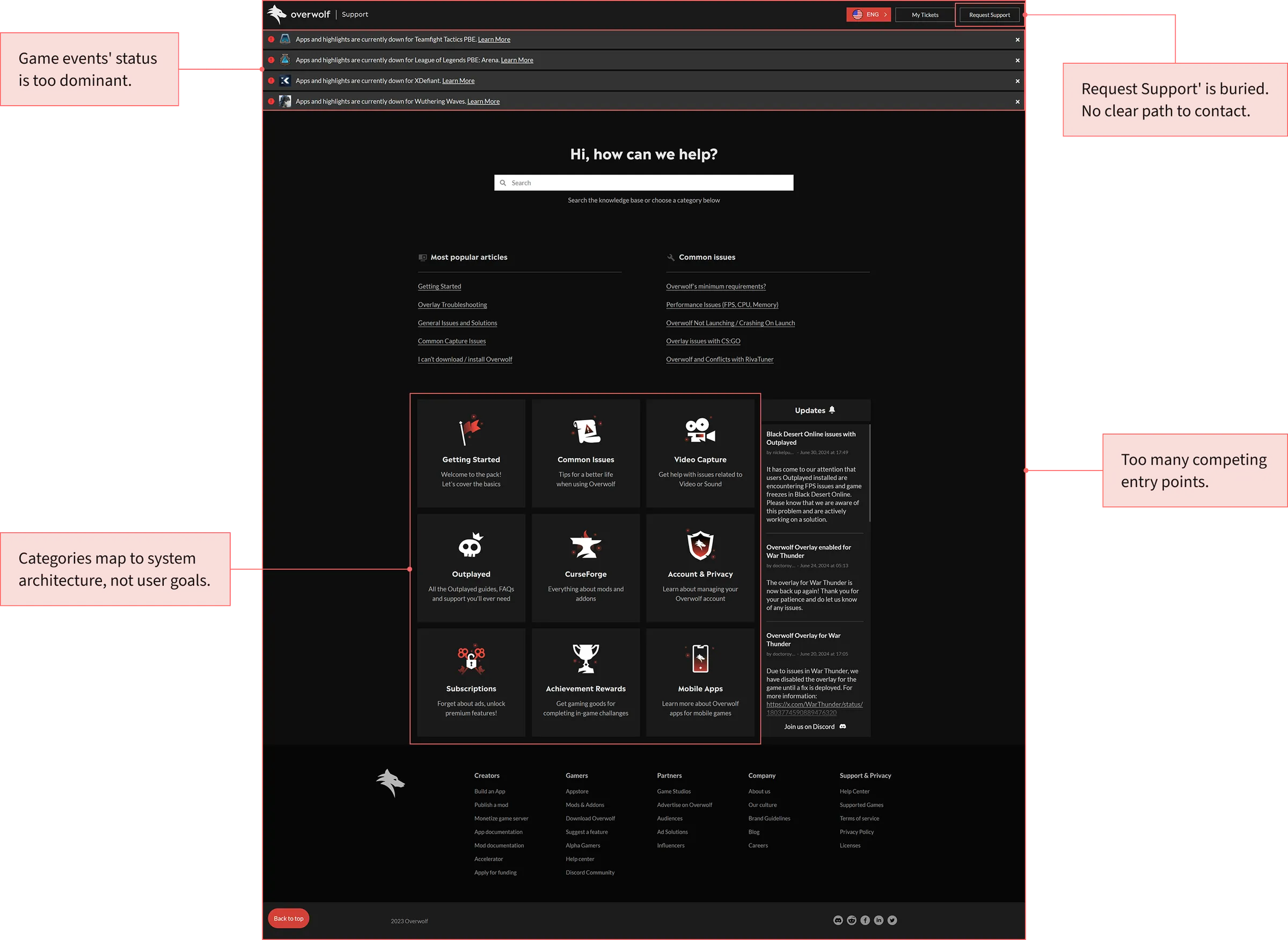Open the Black Desert Online issues update
This screenshot has width=1288, height=940.
point(810,438)
